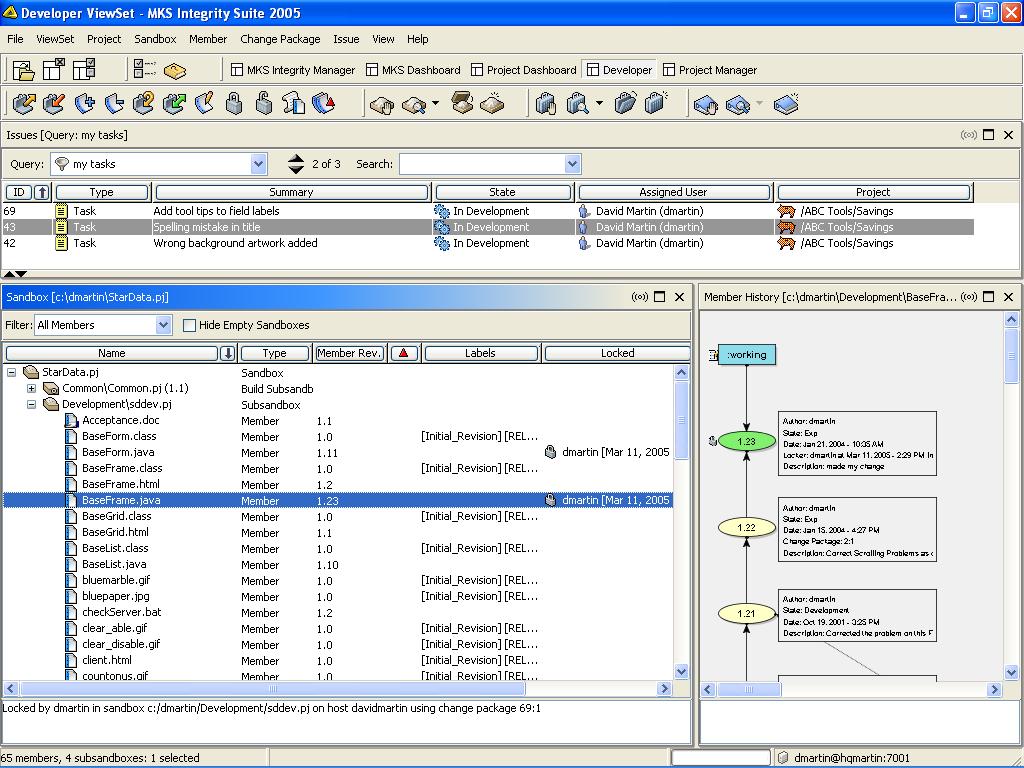Click the create new issue sparkle icon
Screen dimensions: 1024x768
coord(786,104)
